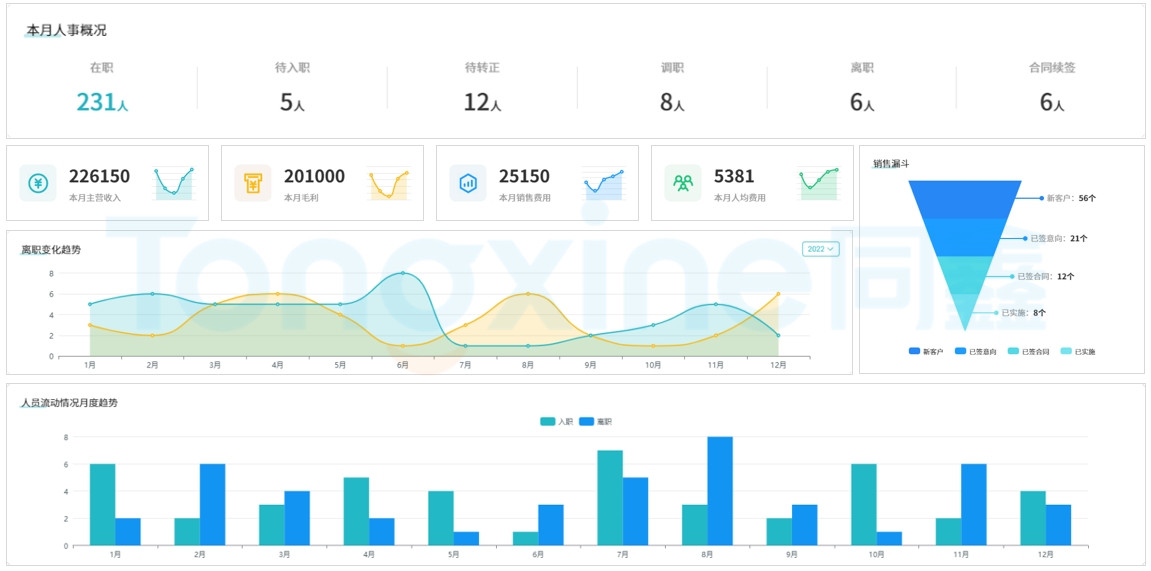Open the green sparkline beside 5381

818,183
